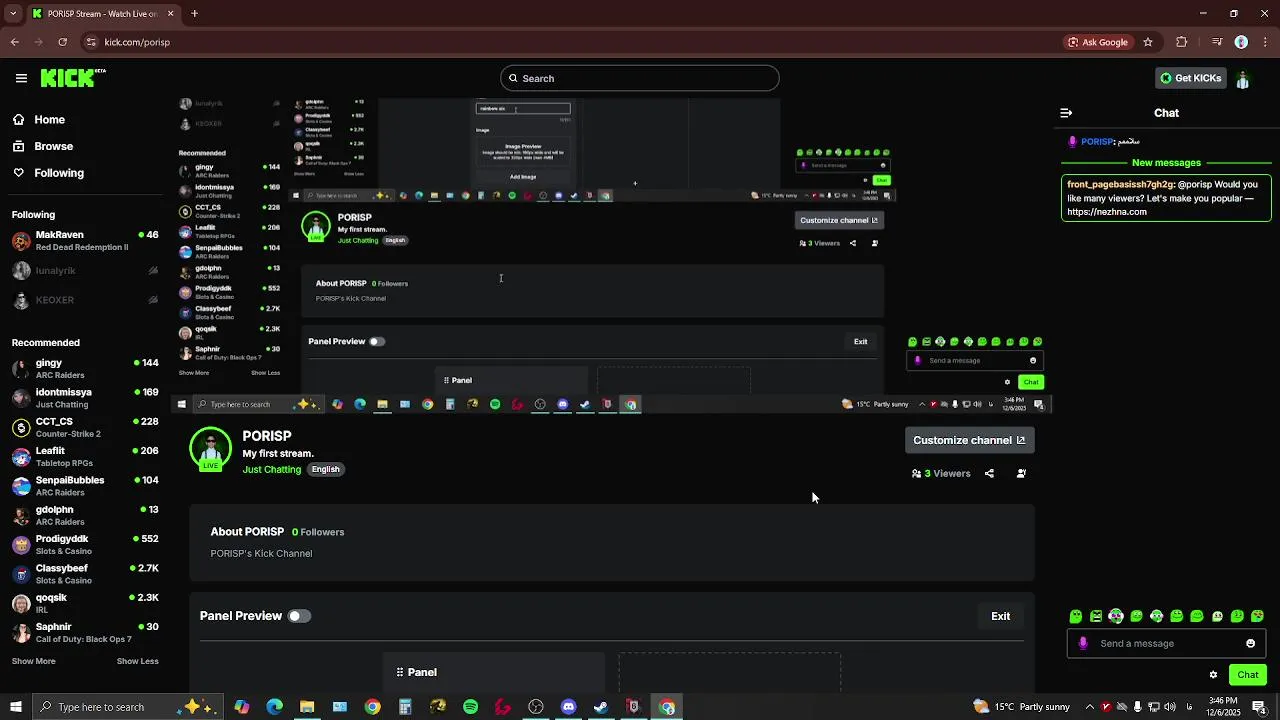Image resolution: width=1280 pixels, height=720 pixels.
Task: Open the Chrome extensions puzzle icon
Action: pyautogui.click(x=1182, y=42)
